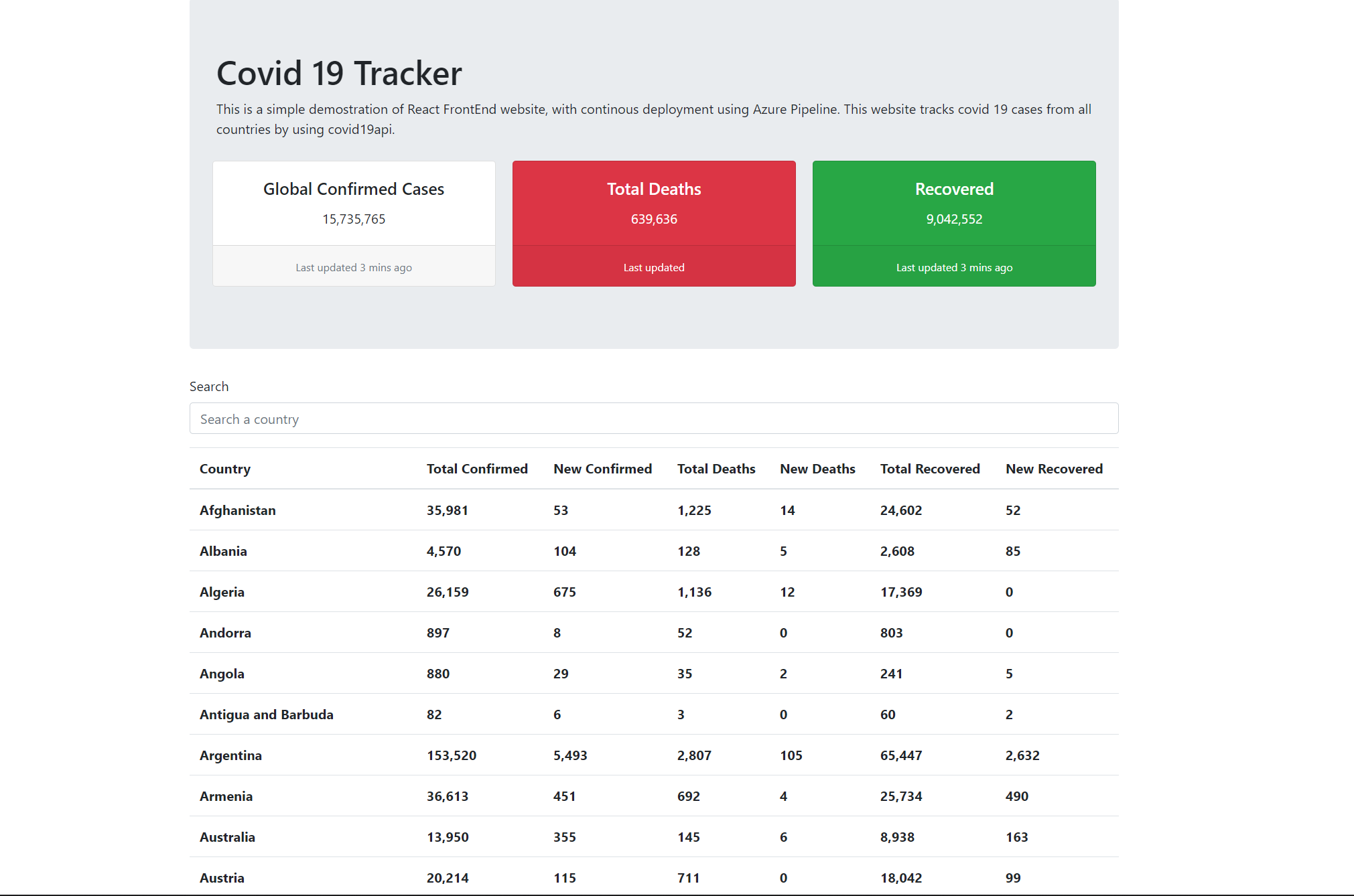
Task: Click the global confirmed count 15,735,765
Action: tap(354, 219)
